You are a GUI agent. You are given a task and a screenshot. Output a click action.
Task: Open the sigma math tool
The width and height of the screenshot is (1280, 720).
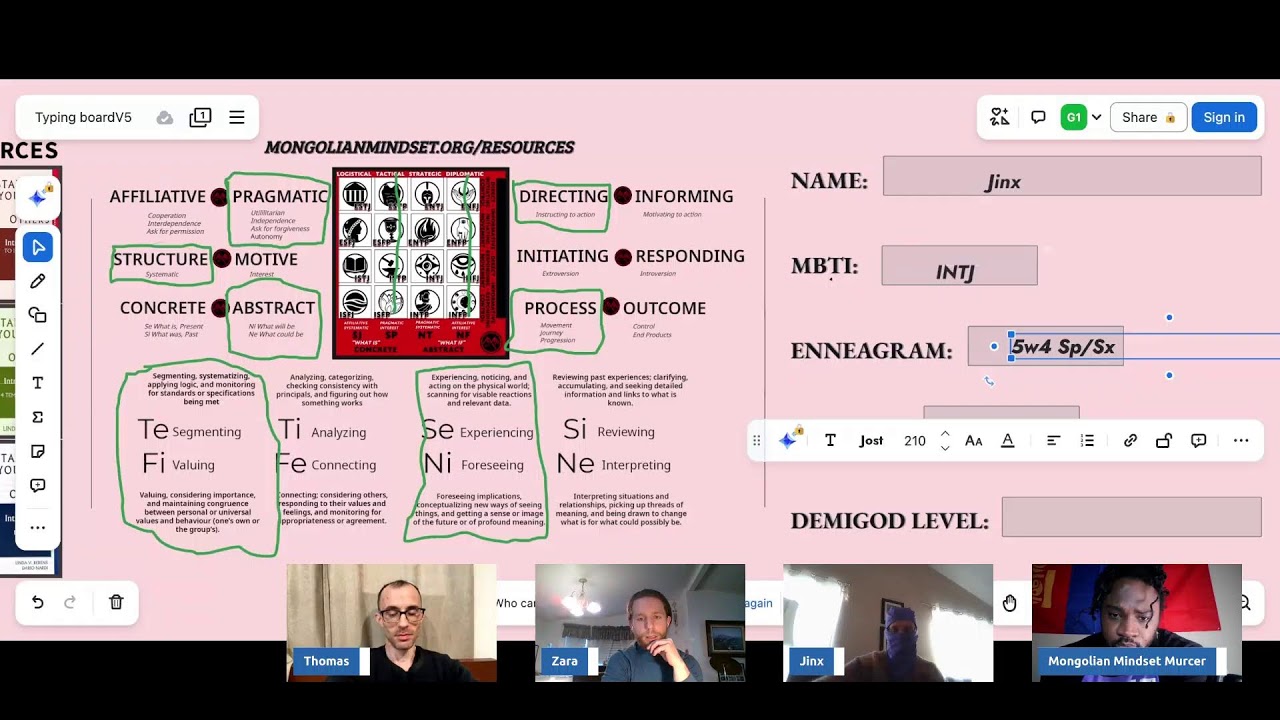pyautogui.click(x=38, y=417)
